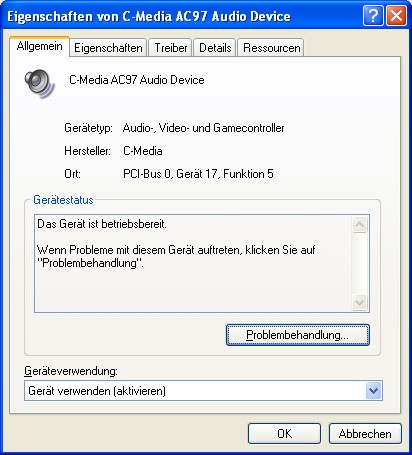Click the device name C-Media AC97 Audio Device
This screenshot has width=412, height=455.
(x=137, y=80)
